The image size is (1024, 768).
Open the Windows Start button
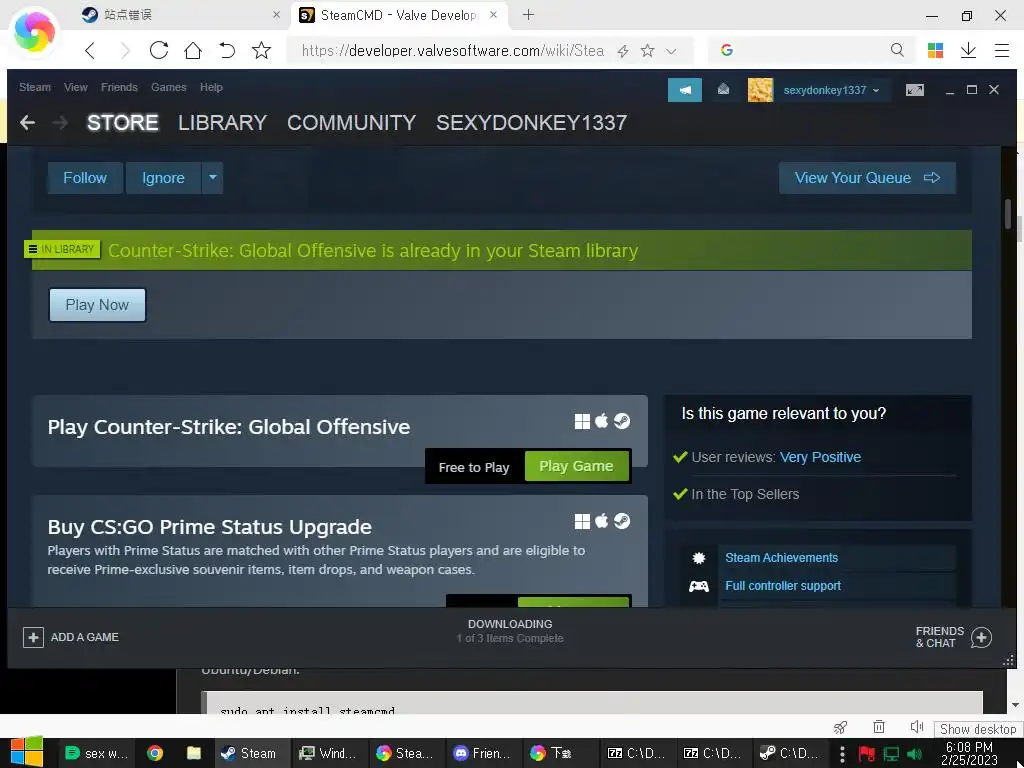(x=26, y=752)
